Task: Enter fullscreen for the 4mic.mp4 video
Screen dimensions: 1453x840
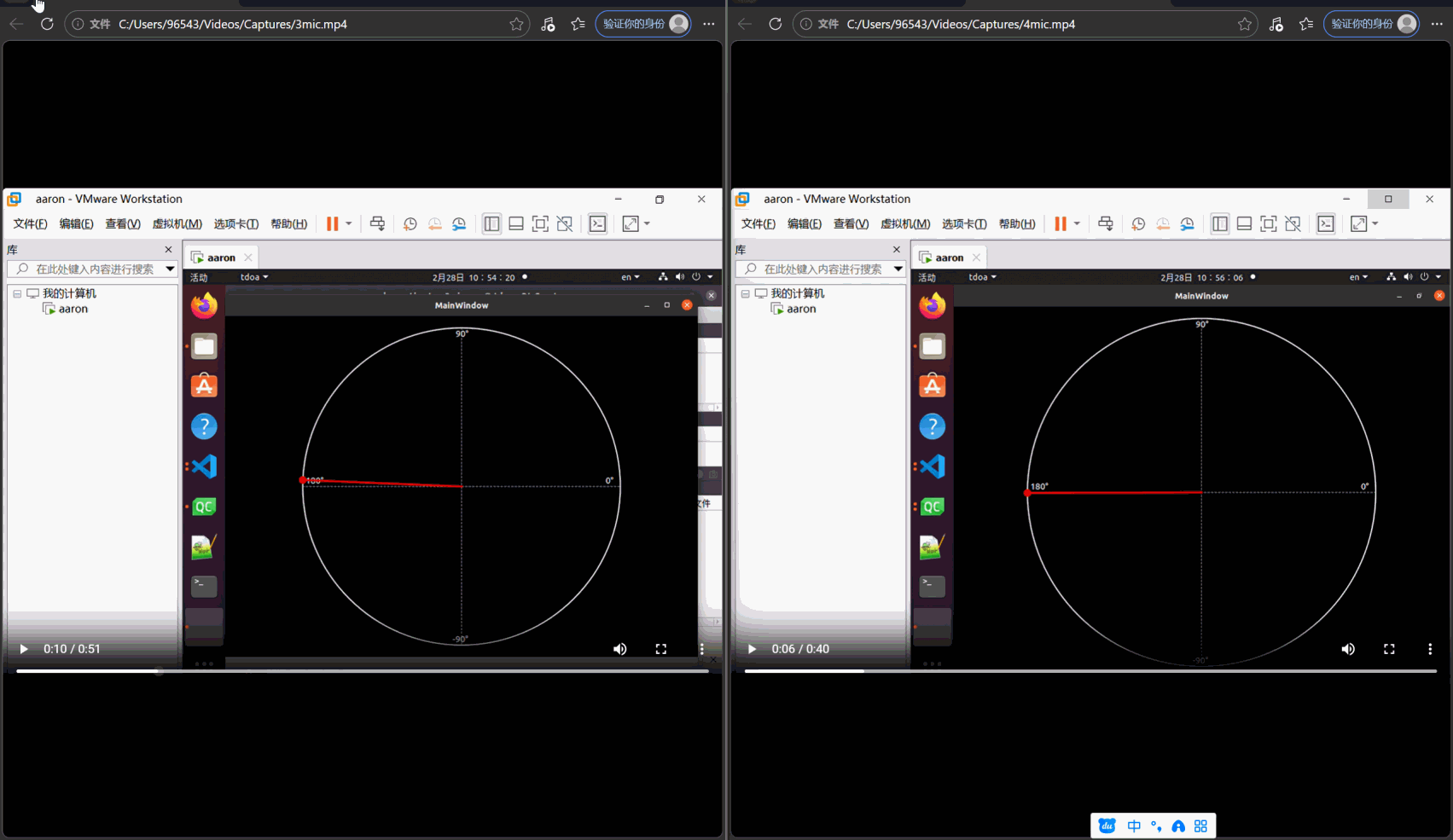Action: (x=1389, y=649)
